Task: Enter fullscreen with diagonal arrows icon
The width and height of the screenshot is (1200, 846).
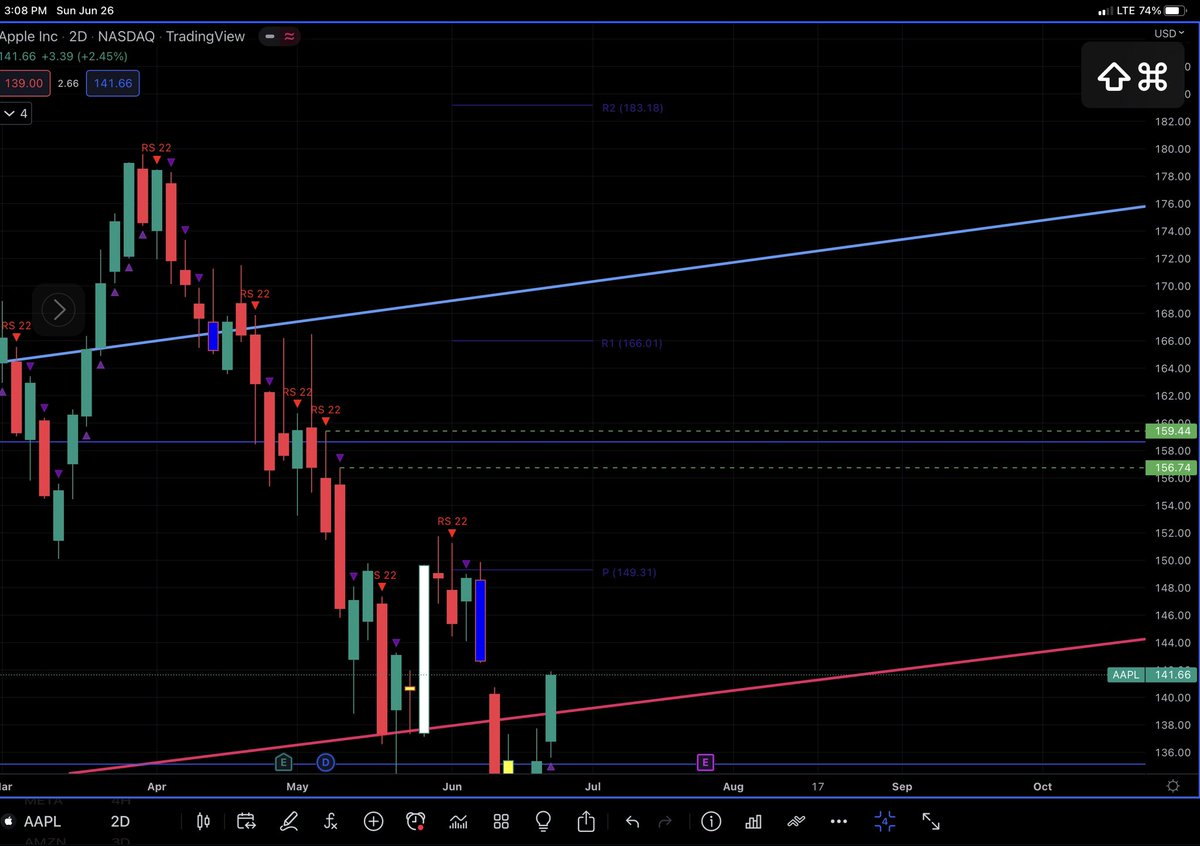Action: click(x=931, y=821)
